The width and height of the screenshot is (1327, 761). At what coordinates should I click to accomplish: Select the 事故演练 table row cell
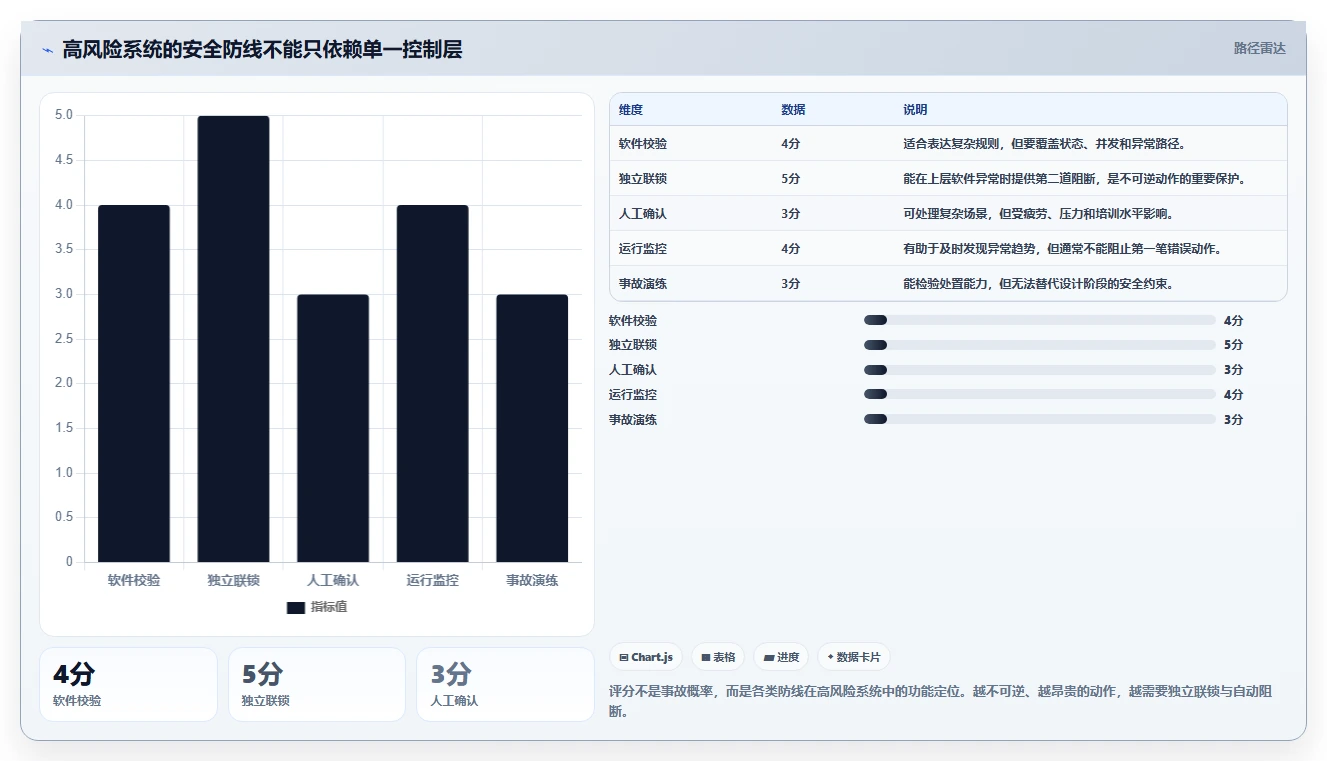pos(643,284)
